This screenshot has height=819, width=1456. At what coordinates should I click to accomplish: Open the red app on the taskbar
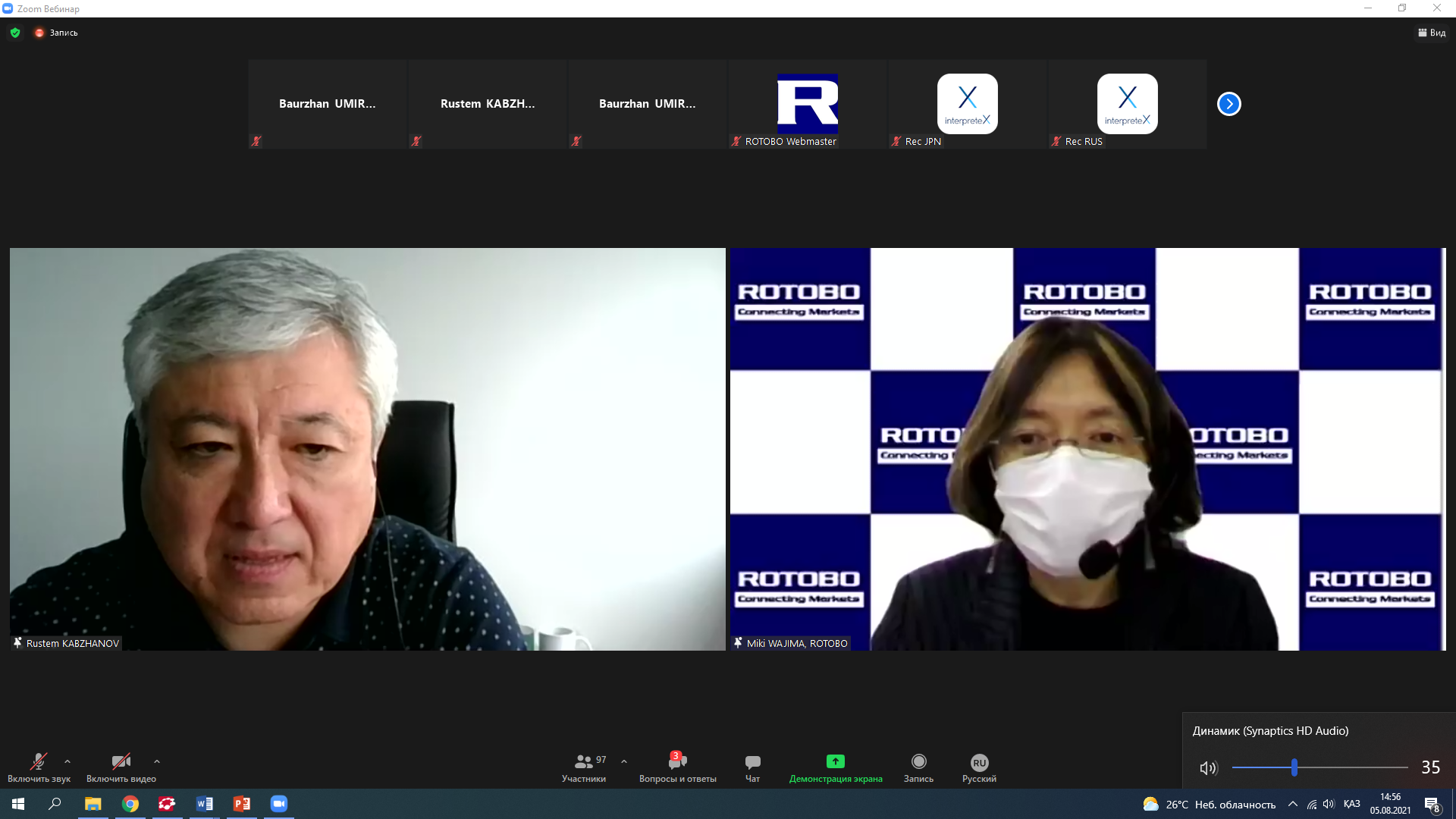point(167,804)
